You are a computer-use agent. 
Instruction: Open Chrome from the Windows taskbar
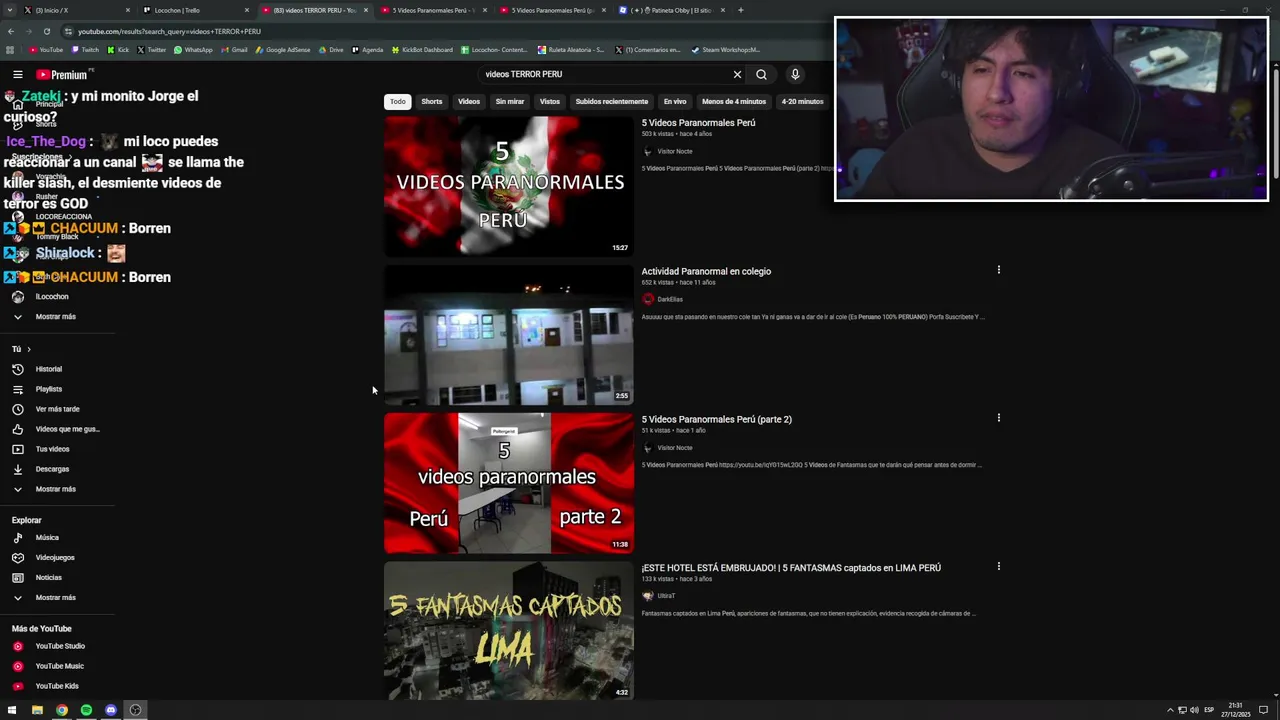click(x=62, y=710)
